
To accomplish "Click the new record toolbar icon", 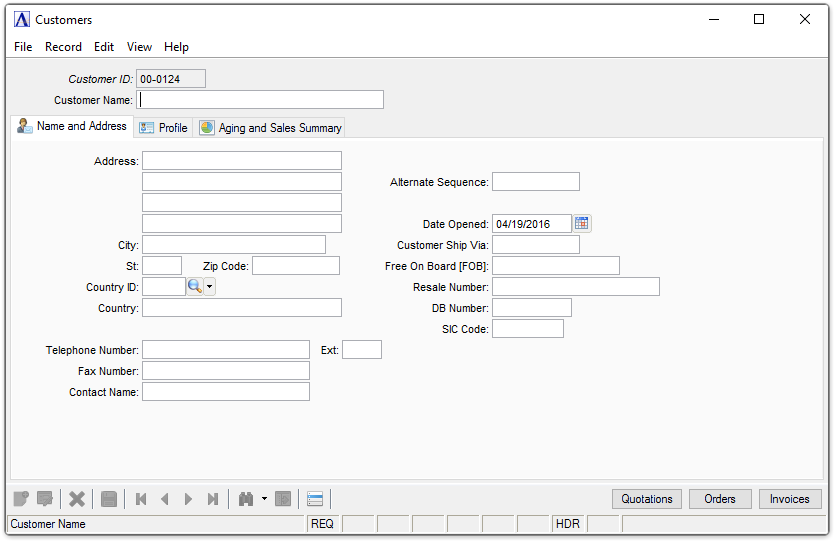I will (x=21, y=499).
